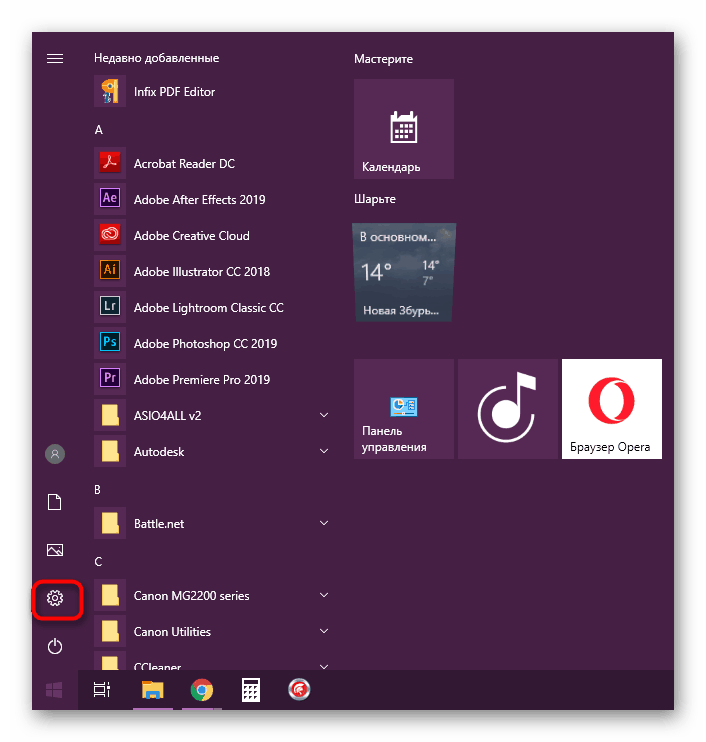The image size is (706, 742).
Task: Open the Календарь tile
Action: [404, 129]
